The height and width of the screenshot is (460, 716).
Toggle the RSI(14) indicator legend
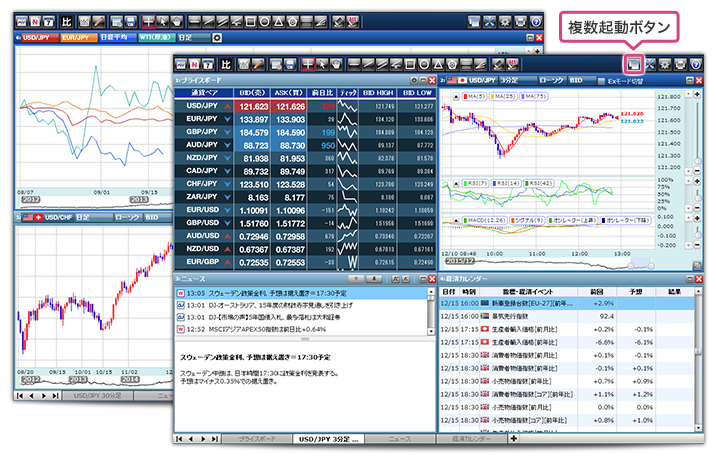click(506, 183)
